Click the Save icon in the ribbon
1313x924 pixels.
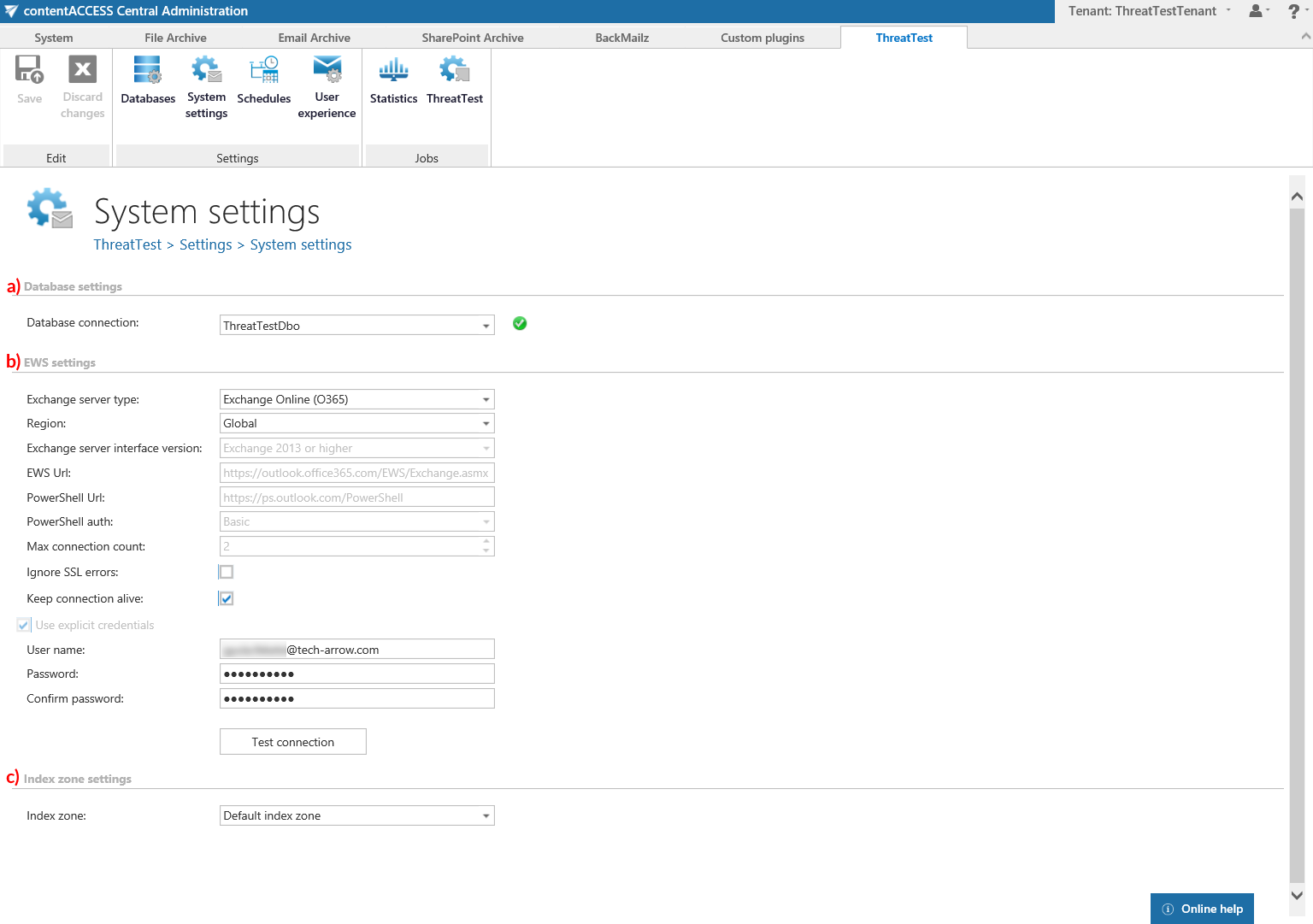click(x=29, y=71)
